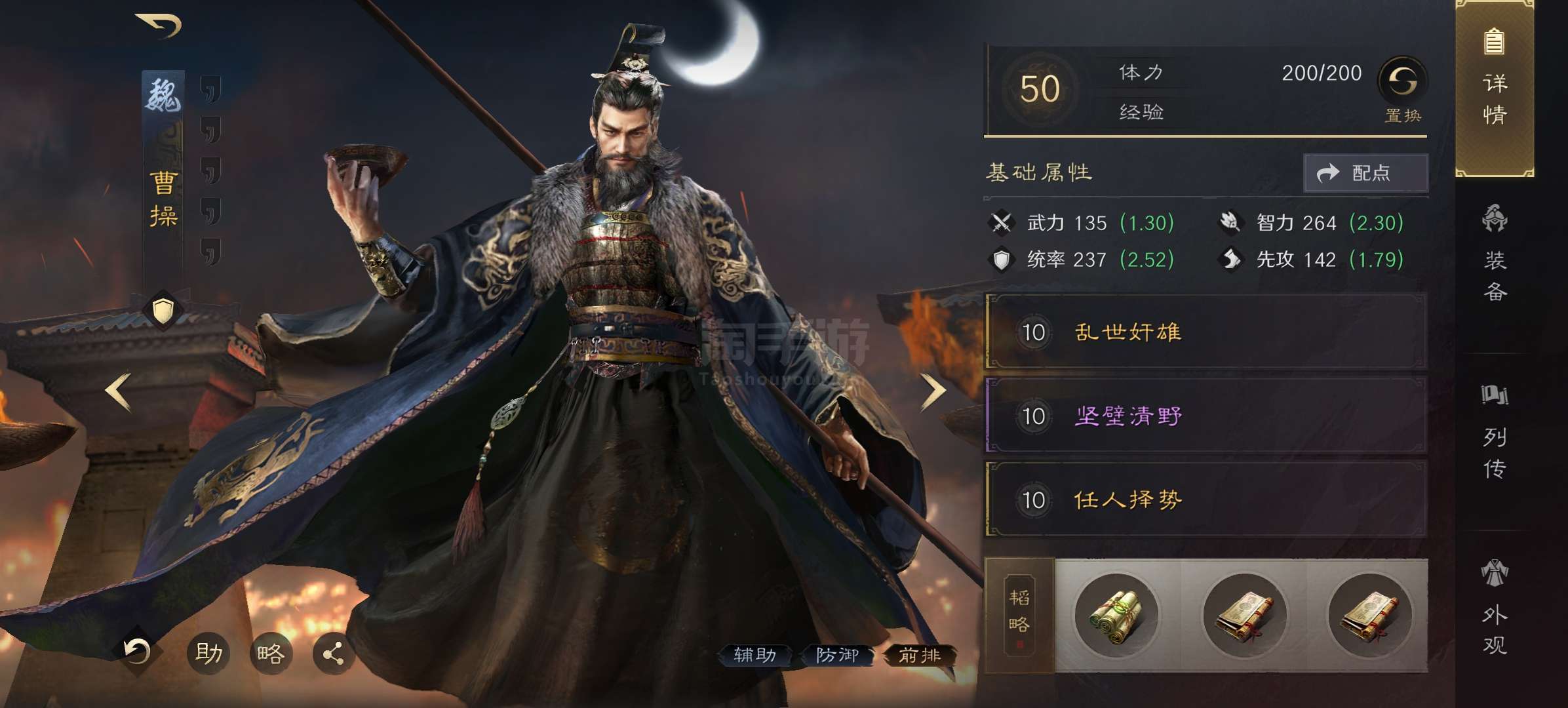The width and height of the screenshot is (1568, 708).
Task: Toggle the 前排 tag
Action: pyautogui.click(x=920, y=655)
